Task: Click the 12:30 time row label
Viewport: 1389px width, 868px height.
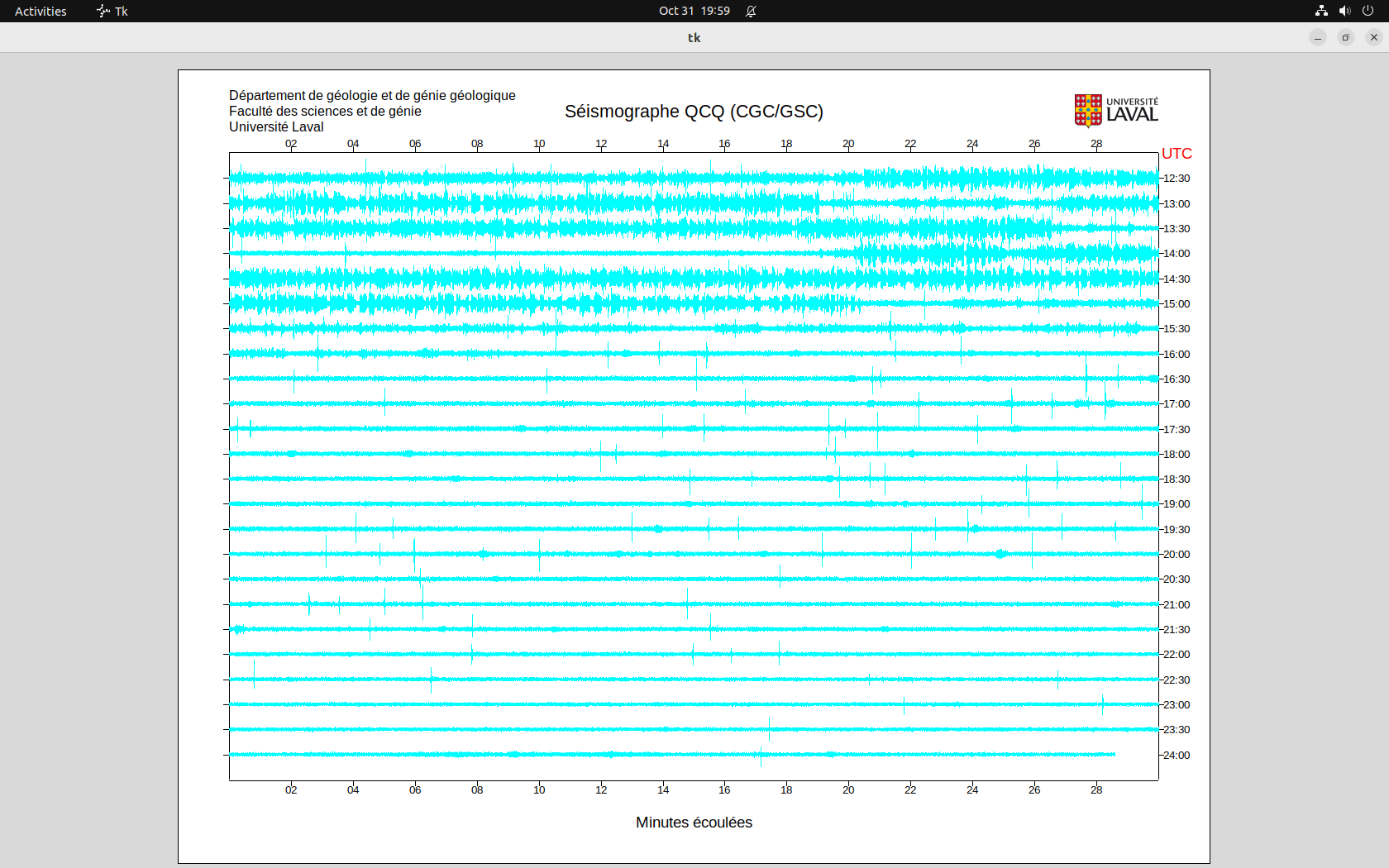Action: coord(1177,179)
